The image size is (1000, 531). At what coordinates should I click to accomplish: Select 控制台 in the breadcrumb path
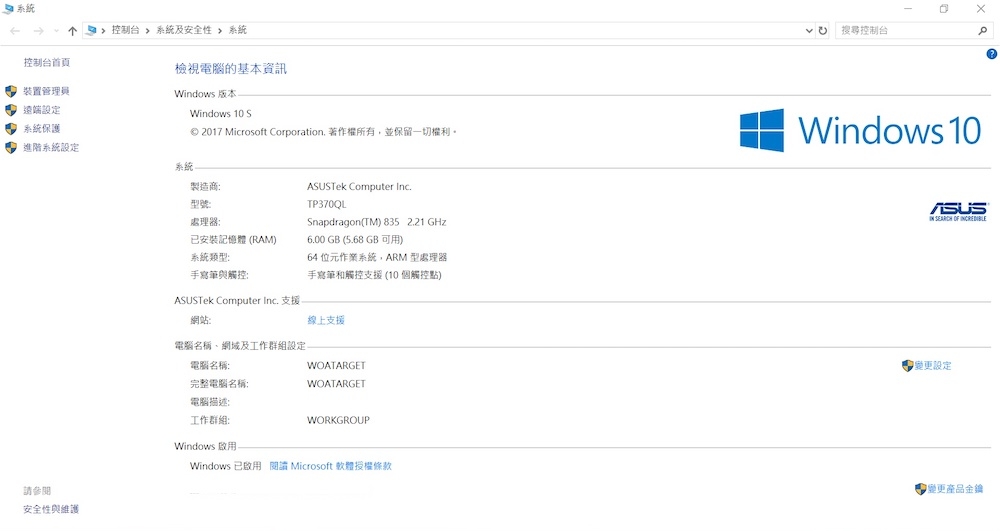click(x=125, y=31)
